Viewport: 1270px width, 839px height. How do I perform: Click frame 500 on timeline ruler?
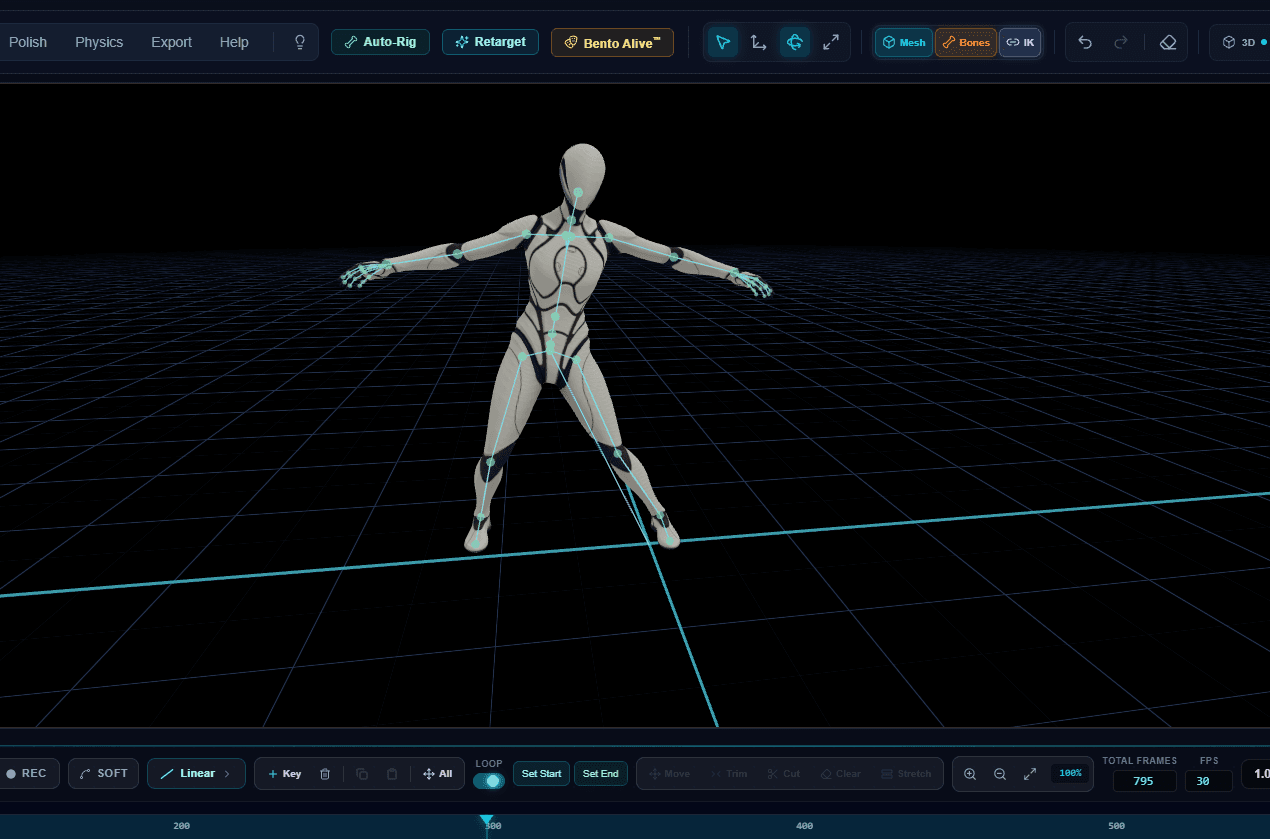click(x=1116, y=826)
